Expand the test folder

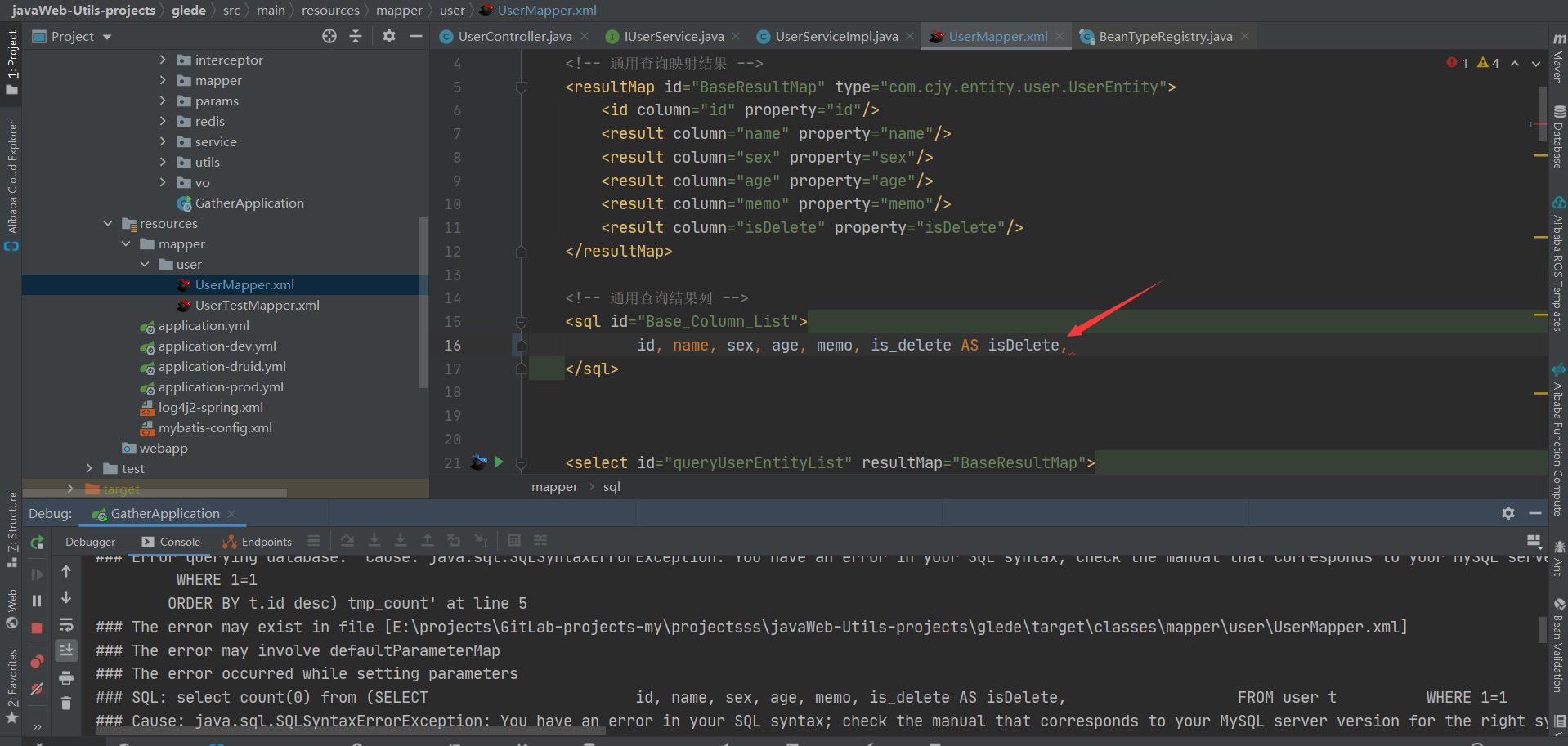click(x=89, y=468)
